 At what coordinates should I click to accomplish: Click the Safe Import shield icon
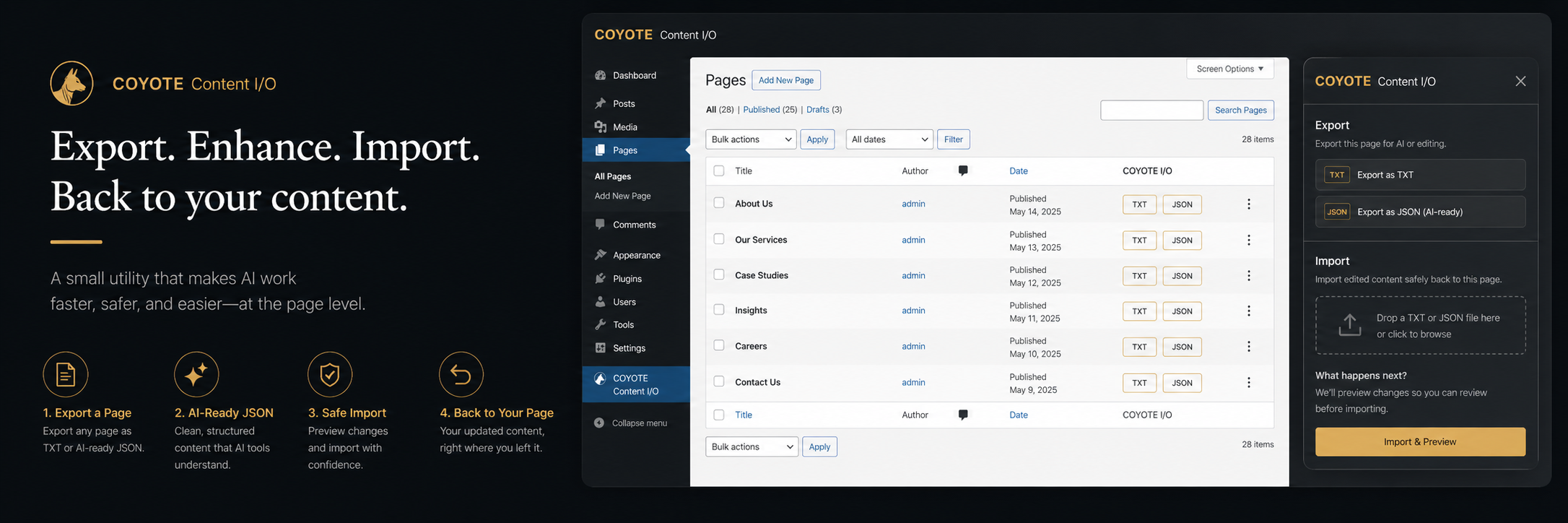point(330,374)
